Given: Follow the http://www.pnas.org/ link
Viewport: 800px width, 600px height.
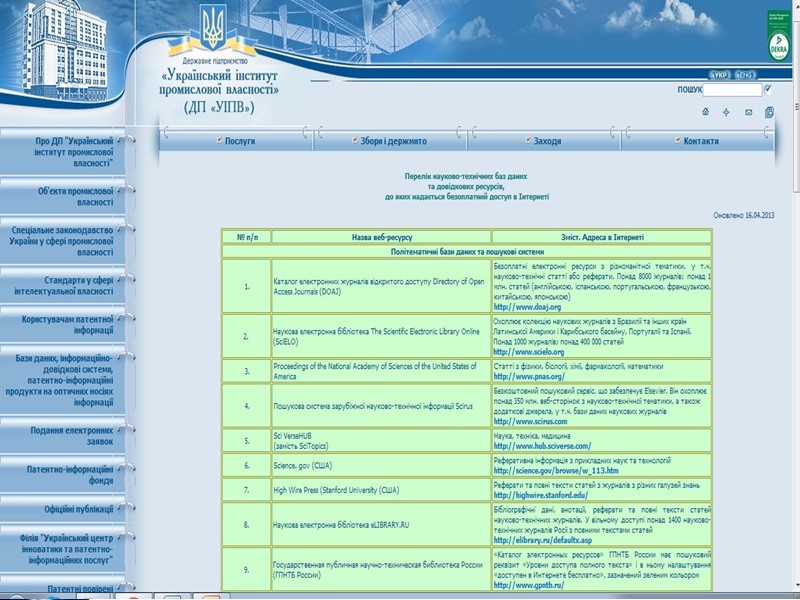Looking at the screenshot, I should [x=529, y=377].
